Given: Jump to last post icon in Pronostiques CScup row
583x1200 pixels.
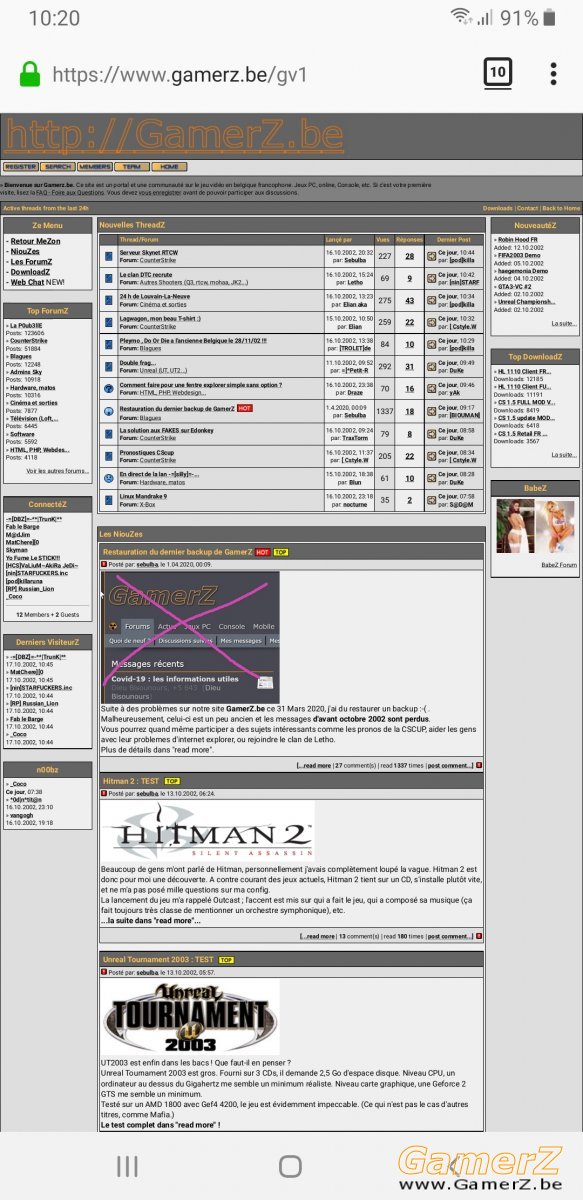Looking at the screenshot, I should coord(431,455).
